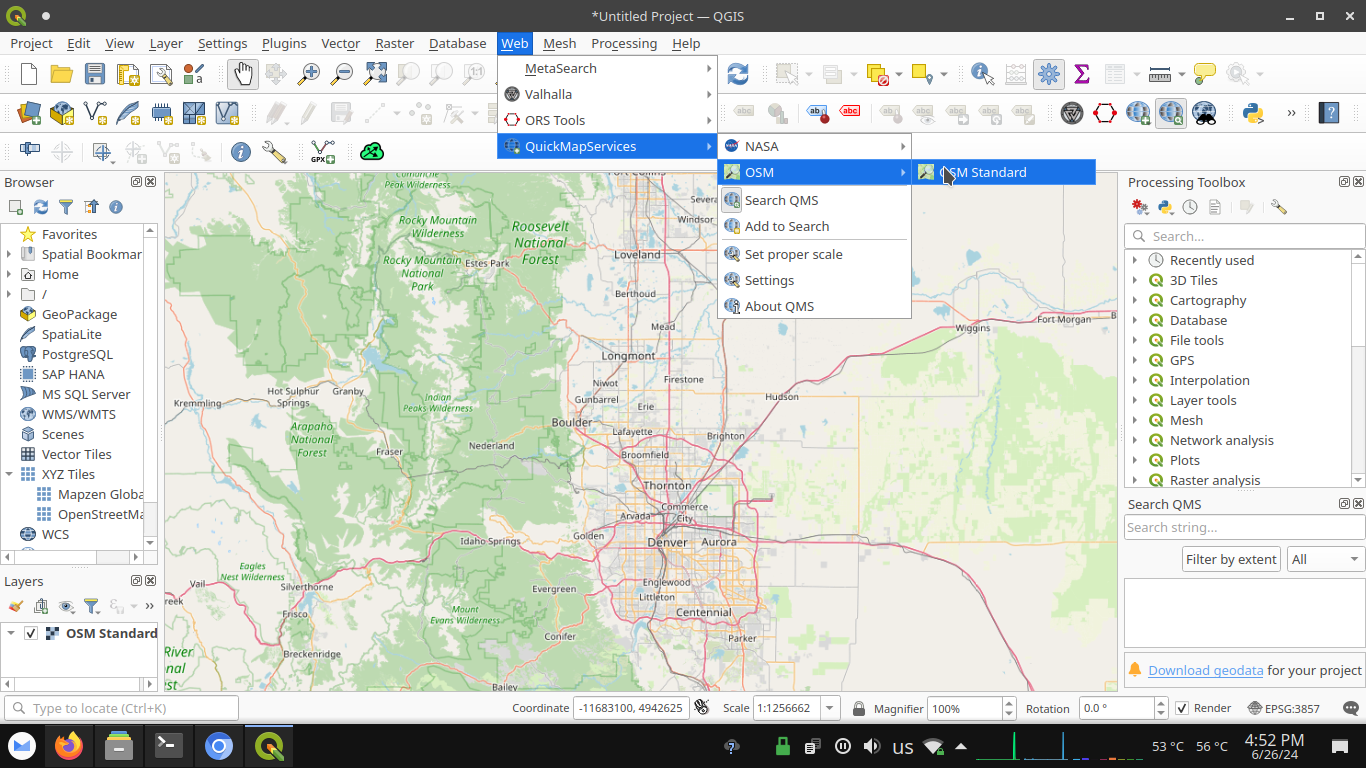
Task: Increase rotation with the up stepper arrow
Action: pyautogui.click(x=1163, y=703)
